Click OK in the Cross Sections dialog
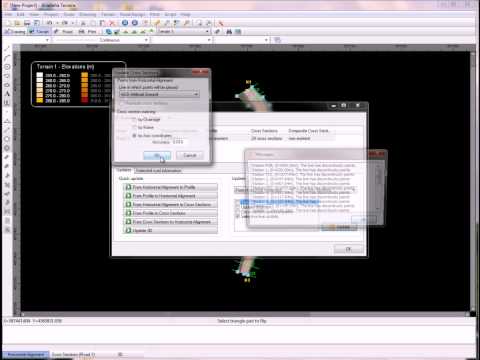Image resolution: width=480 pixels, height=360 pixels. click(x=157, y=155)
